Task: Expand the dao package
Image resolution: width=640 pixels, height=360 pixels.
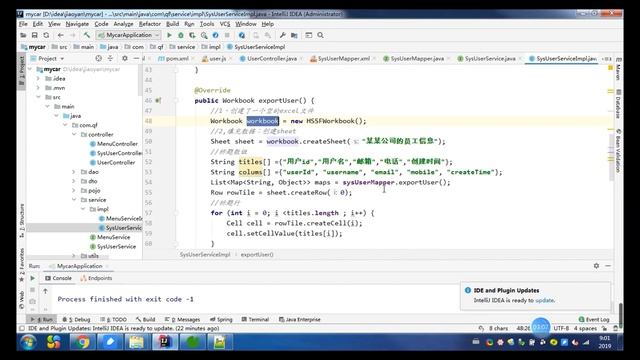Action: [x=74, y=172]
